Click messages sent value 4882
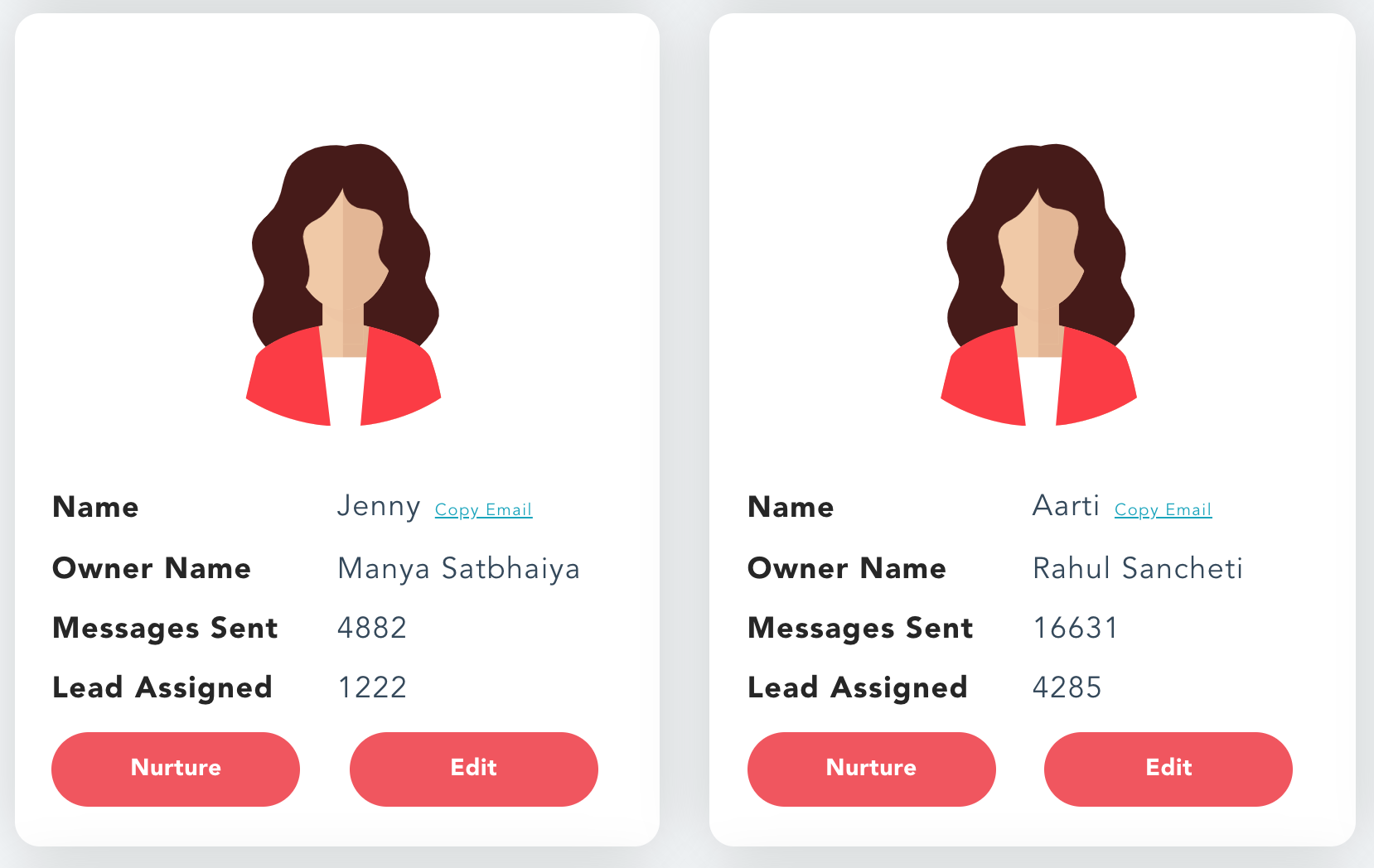Viewport: 1374px width, 868px height. tap(372, 628)
